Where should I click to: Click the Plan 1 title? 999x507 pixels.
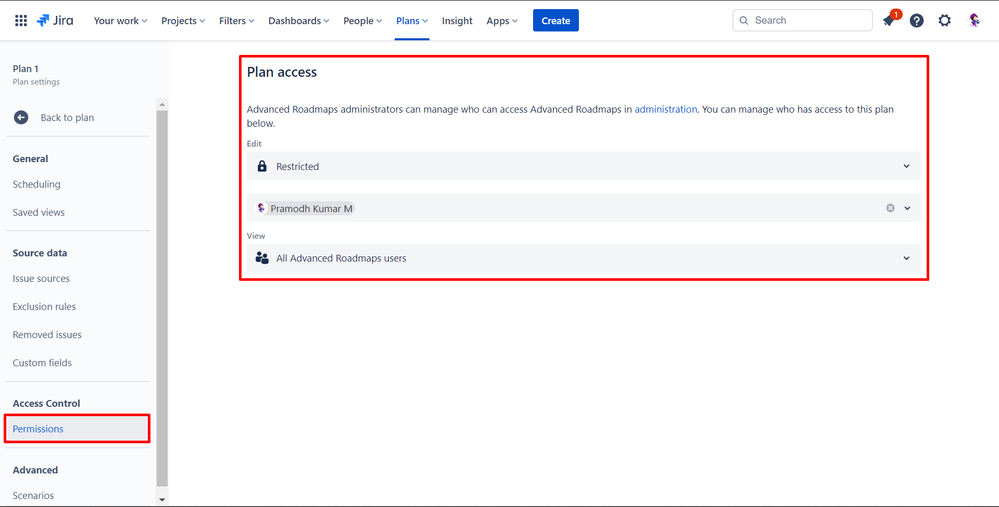[26, 69]
